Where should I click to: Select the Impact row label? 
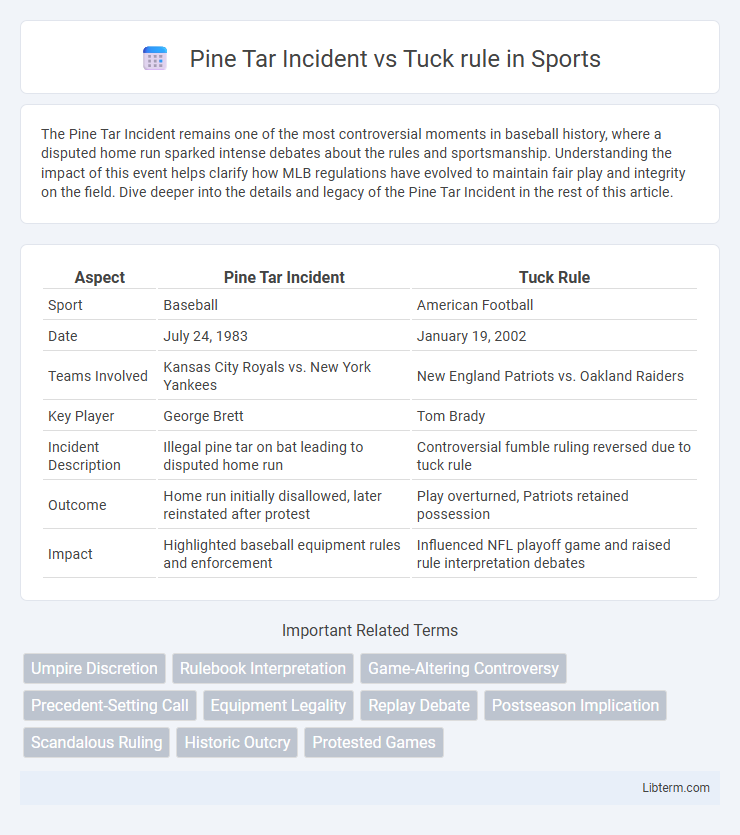pyautogui.click(x=100, y=553)
